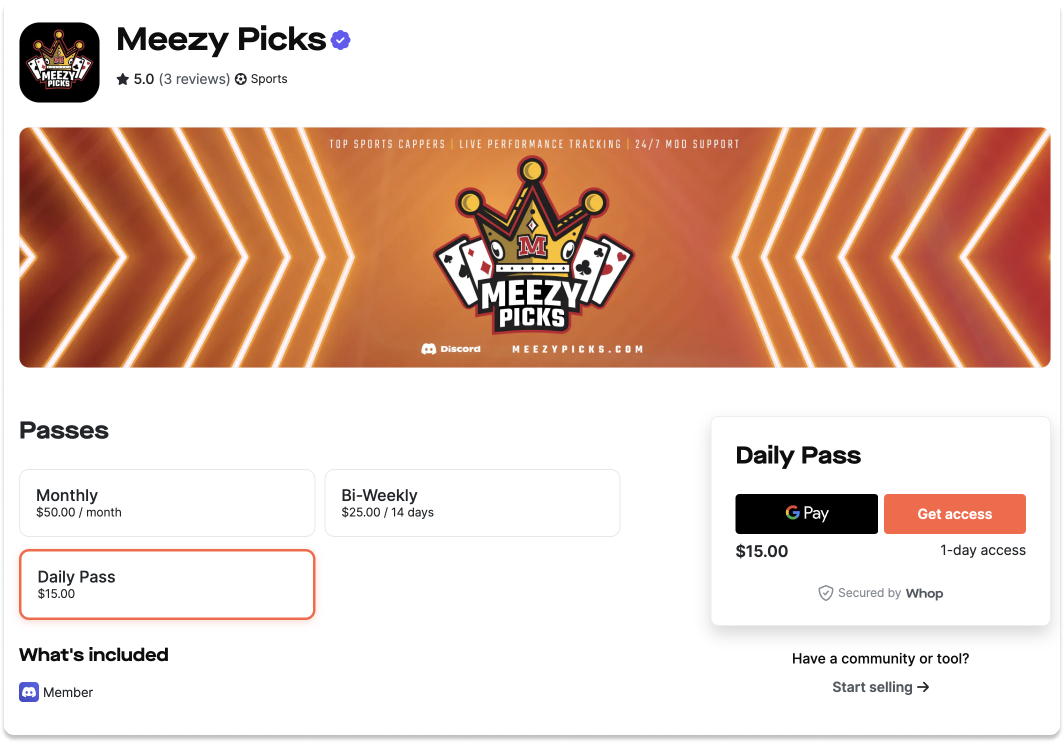1064x743 pixels.
Task: Click the Discord logo on the banner
Action: [429, 350]
